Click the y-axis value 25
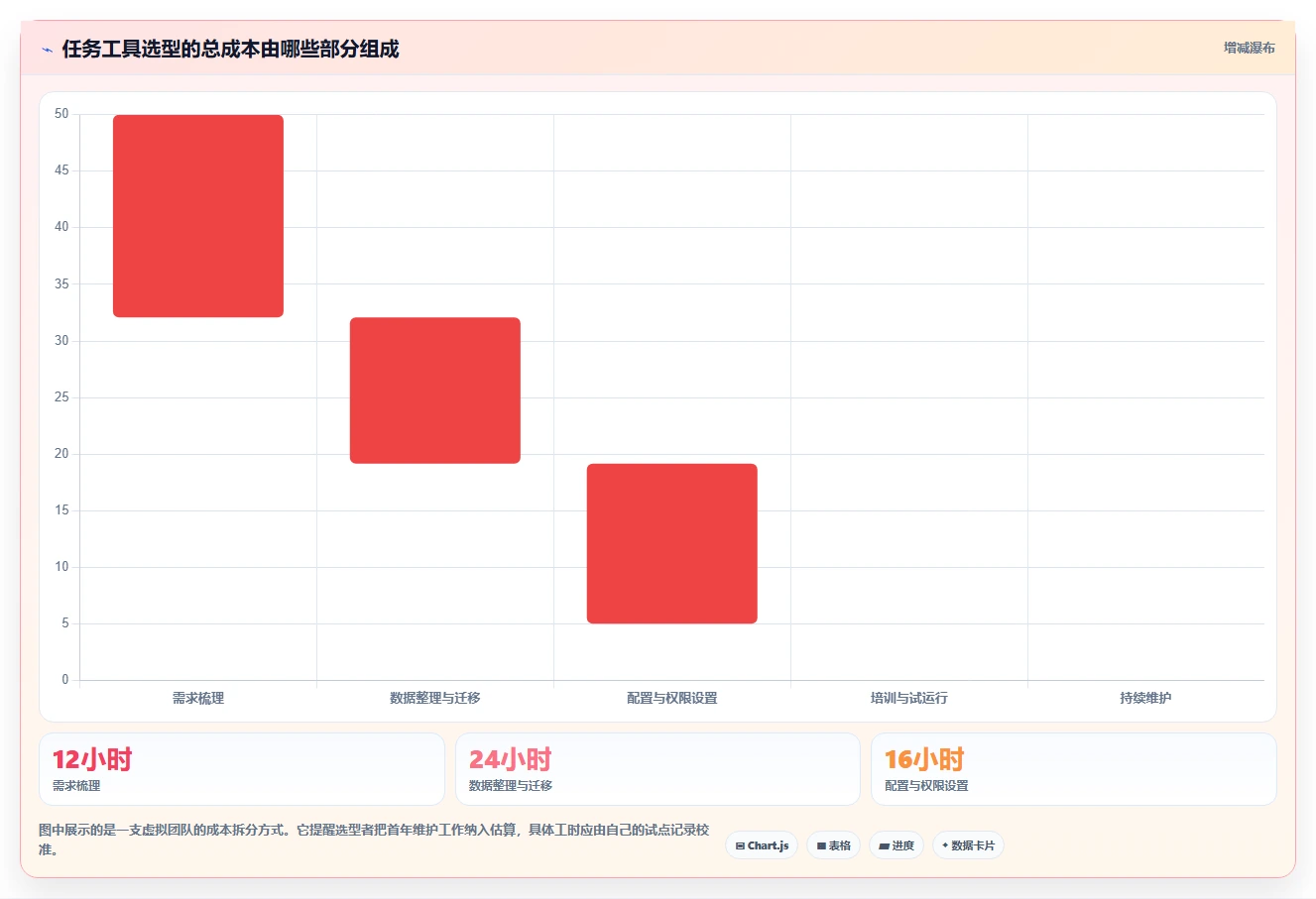Viewport: 1316px width, 899px height. [61, 397]
